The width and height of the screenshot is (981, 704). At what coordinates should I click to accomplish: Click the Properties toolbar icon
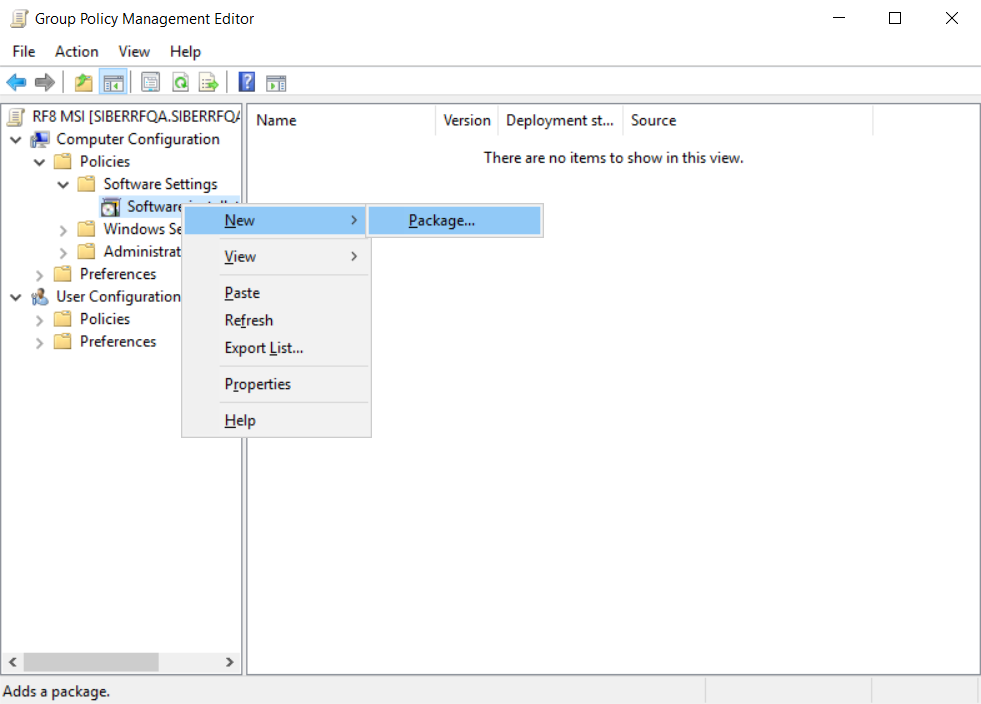point(150,83)
